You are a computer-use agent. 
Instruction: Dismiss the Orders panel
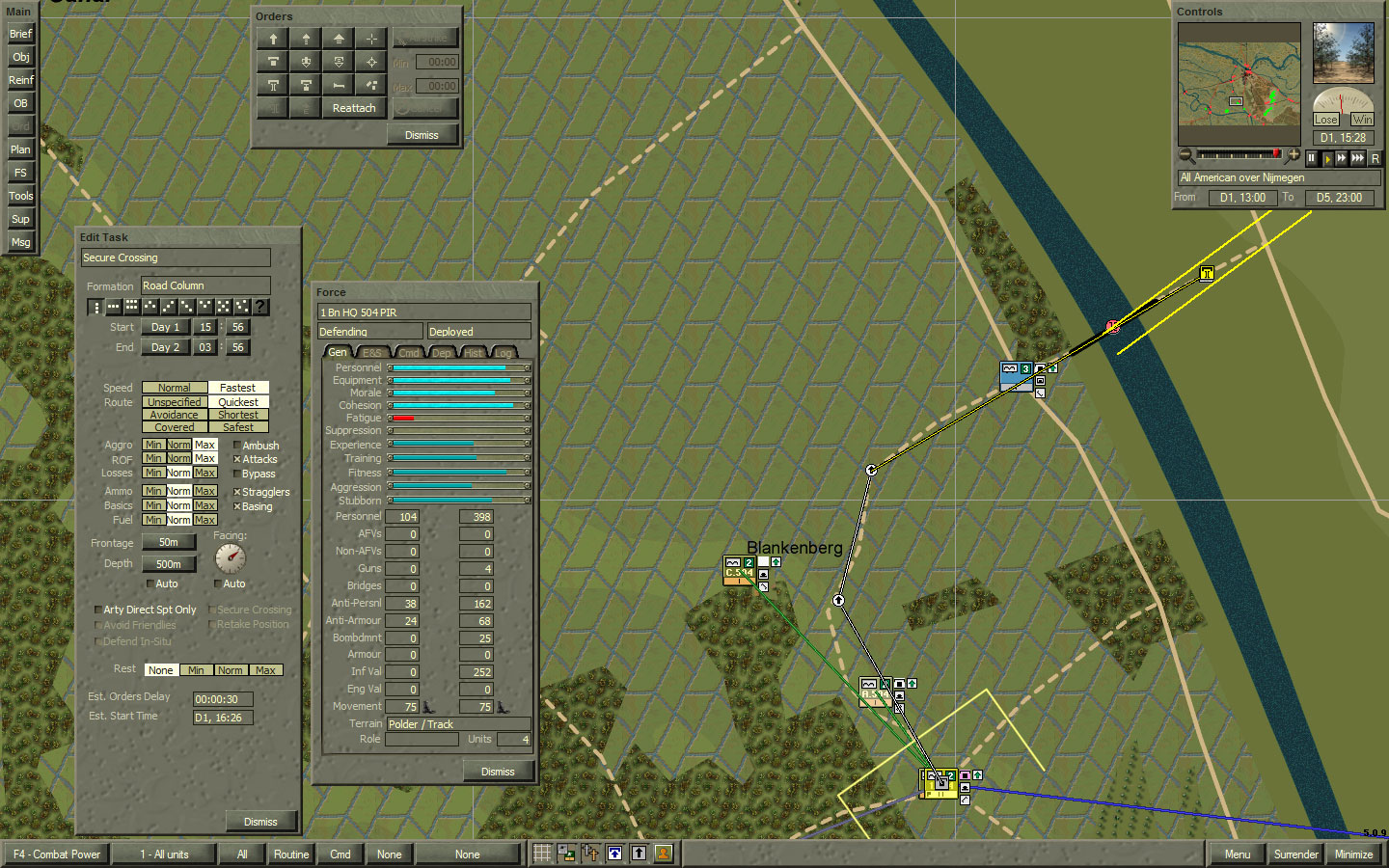click(x=422, y=135)
